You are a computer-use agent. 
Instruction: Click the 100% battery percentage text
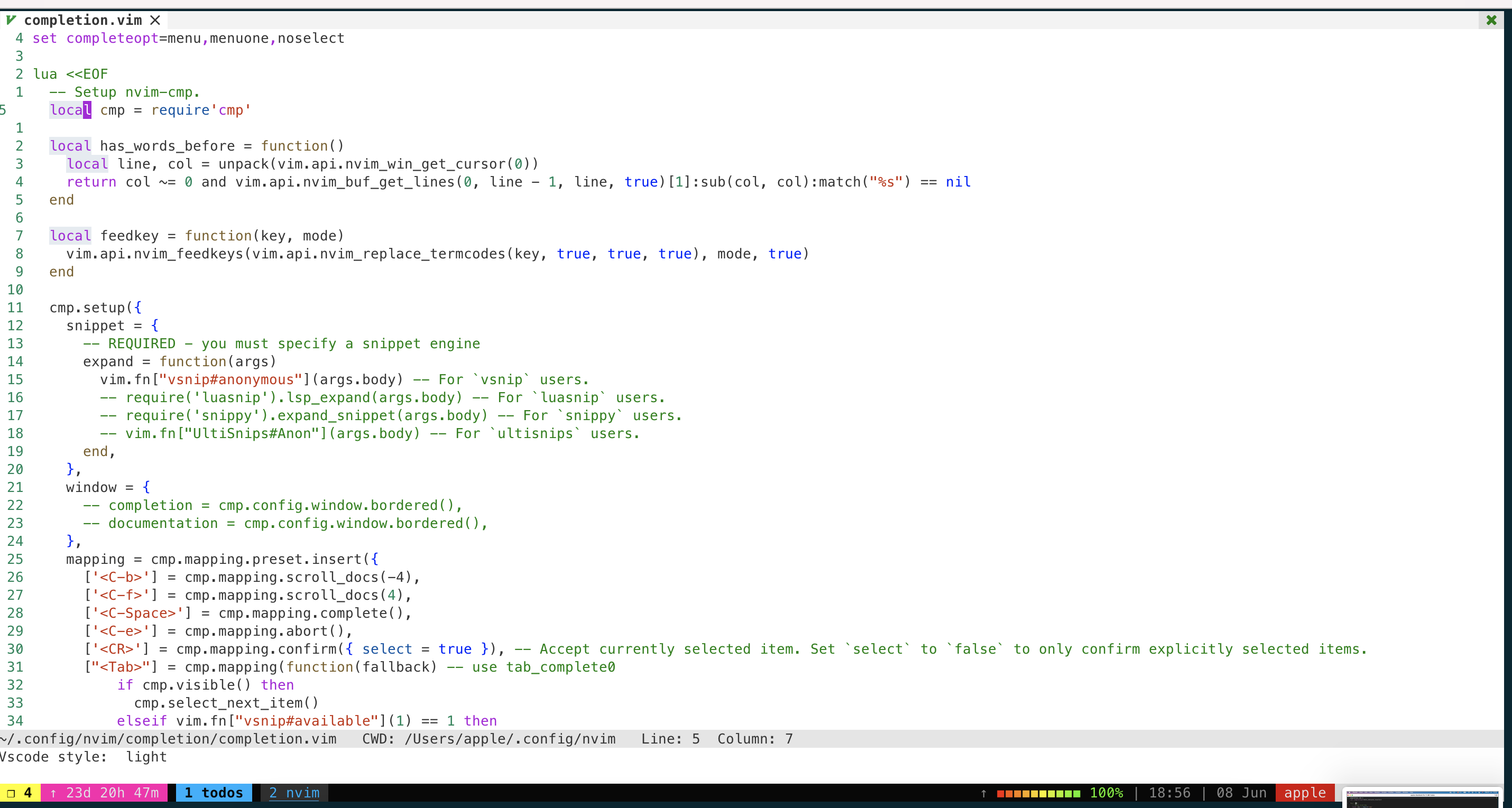[x=1106, y=793]
